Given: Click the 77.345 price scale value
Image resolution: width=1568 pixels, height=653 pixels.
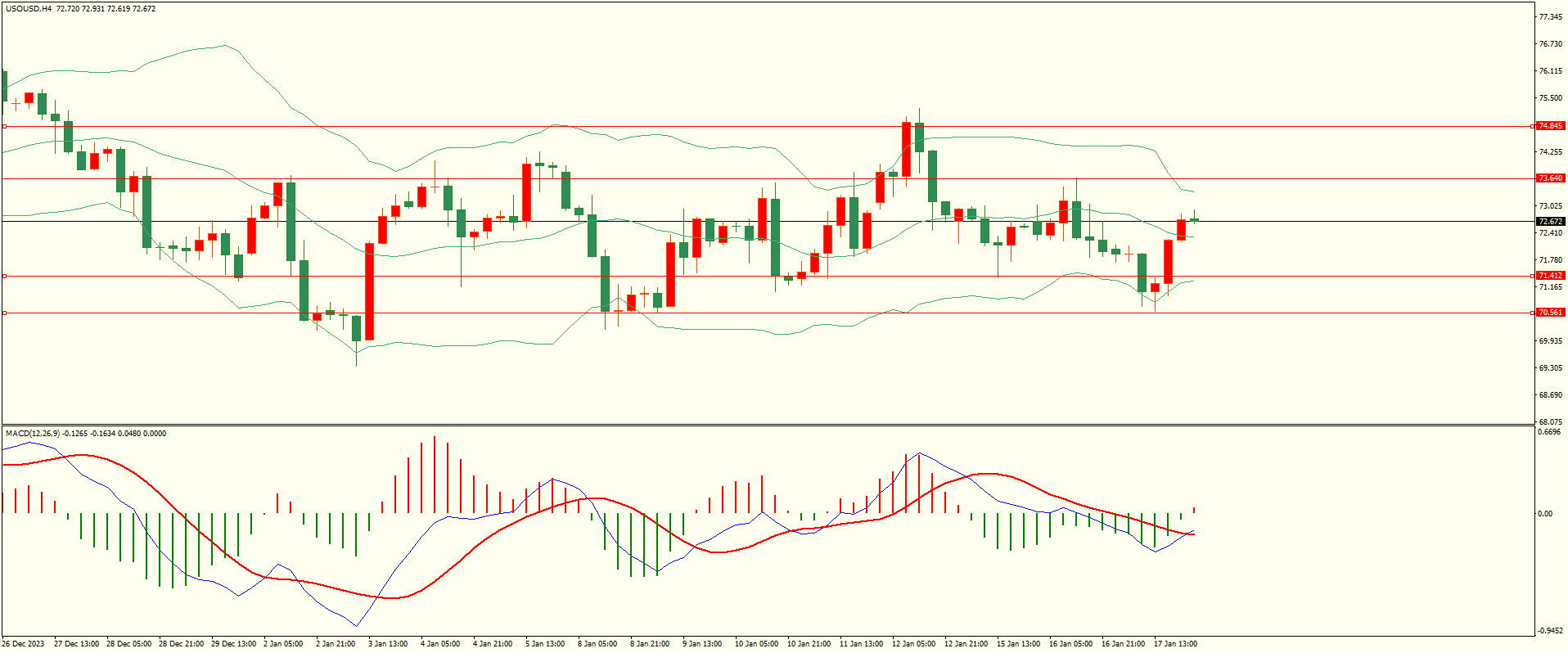Looking at the screenshot, I should pos(1550,17).
